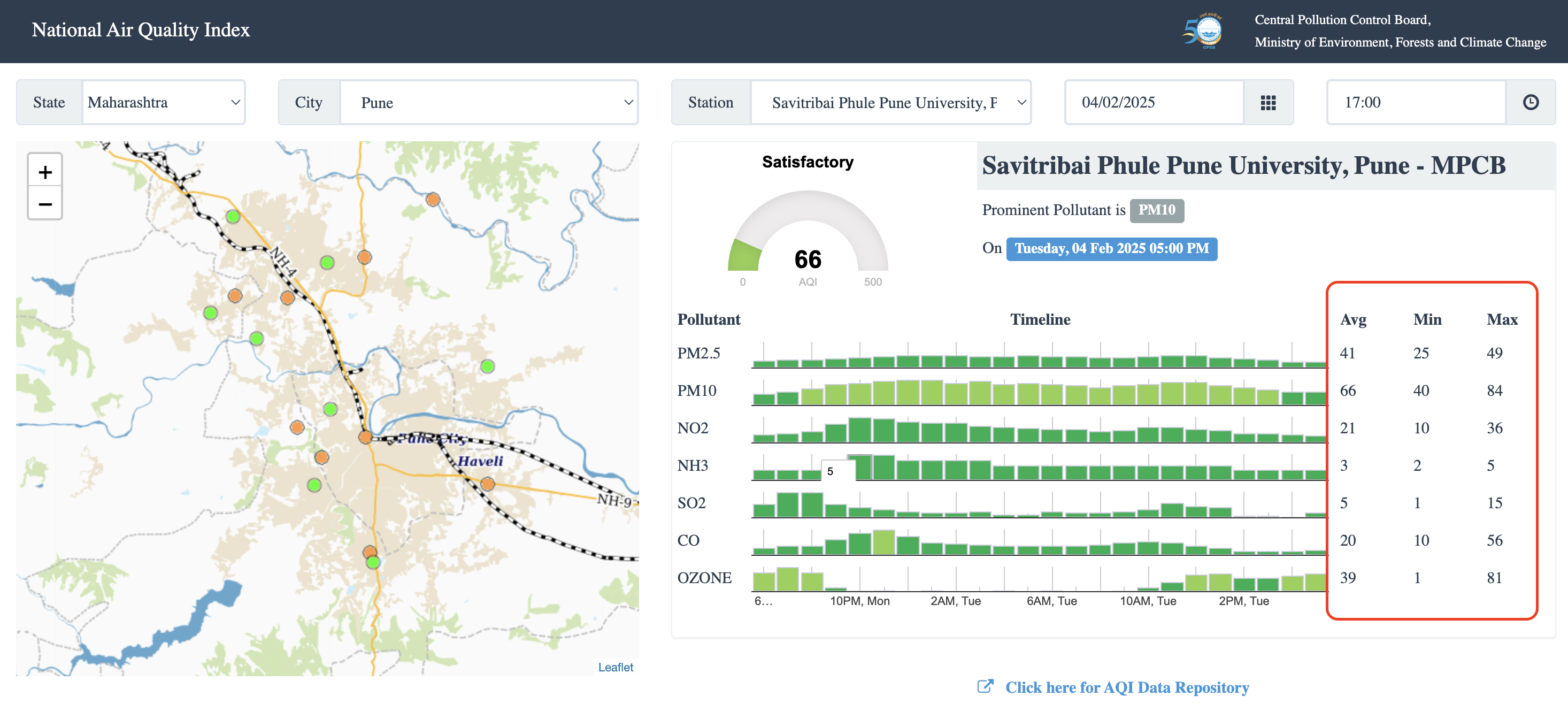Viewport: 1568px width, 719px height.
Task: Open the Leaflet attribution link
Action: coord(616,667)
